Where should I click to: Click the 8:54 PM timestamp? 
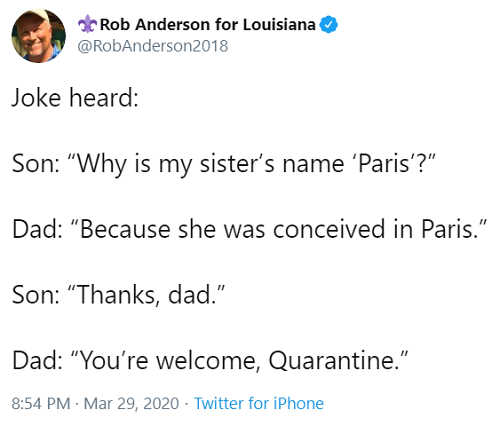click(41, 404)
